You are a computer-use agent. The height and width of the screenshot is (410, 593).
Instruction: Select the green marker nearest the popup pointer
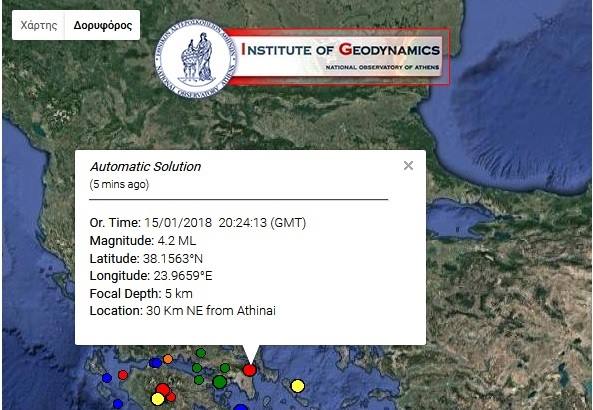(225, 368)
